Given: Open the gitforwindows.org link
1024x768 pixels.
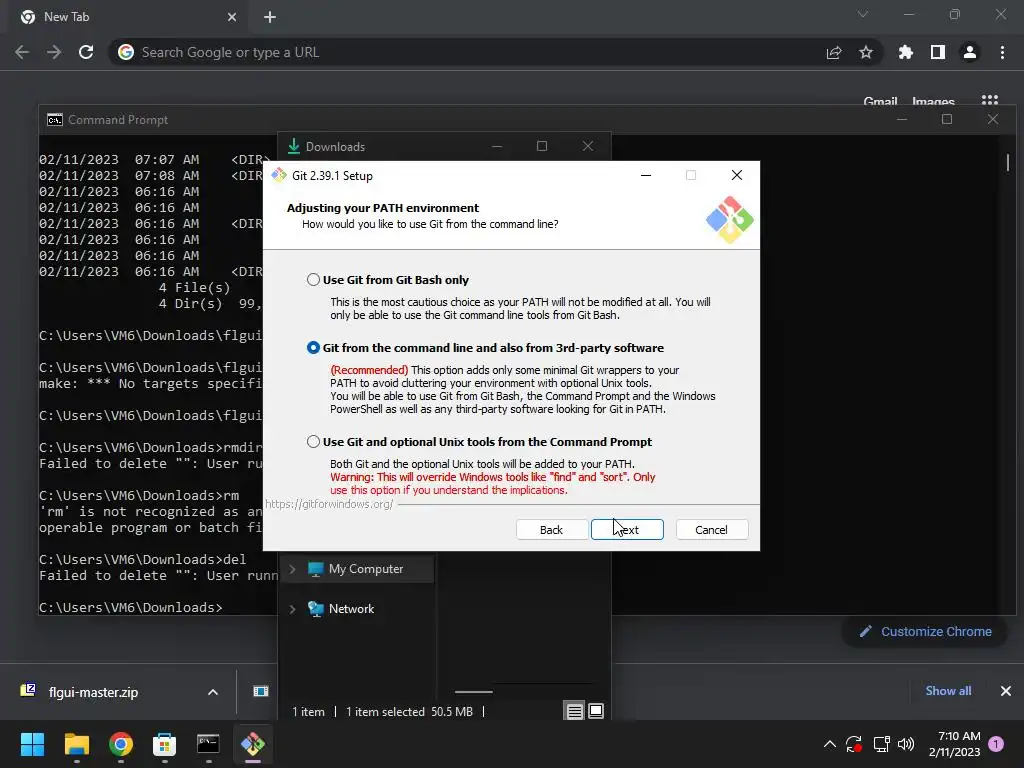Looking at the screenshot, I should [329, 504].
